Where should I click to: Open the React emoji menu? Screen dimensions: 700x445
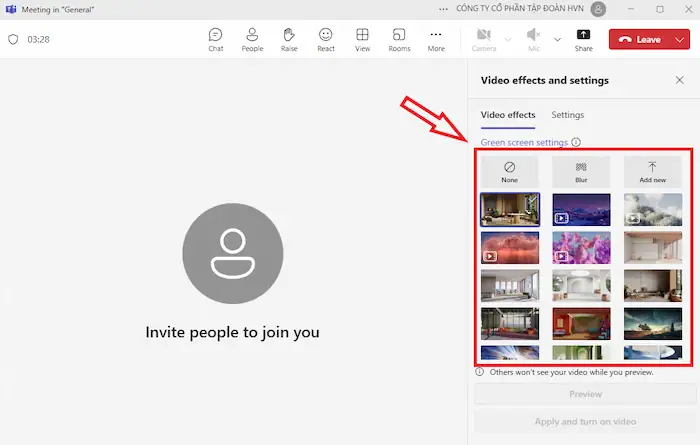point(326,39)
